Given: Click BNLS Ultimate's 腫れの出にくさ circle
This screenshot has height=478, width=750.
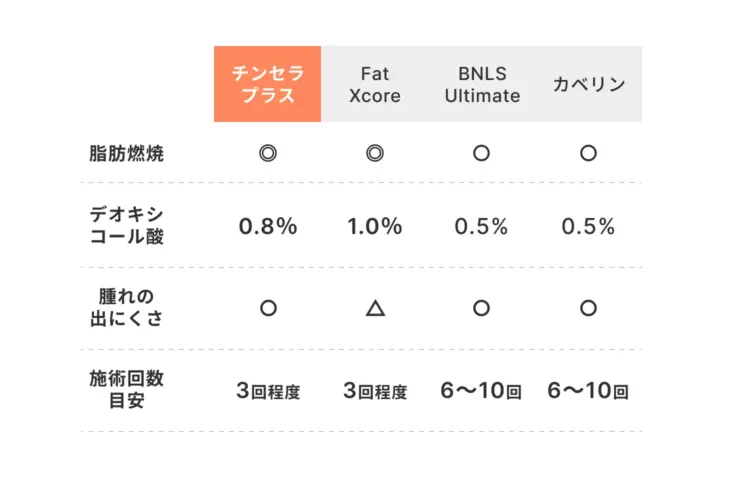Looking at the screenshot, I should point(481,308).
